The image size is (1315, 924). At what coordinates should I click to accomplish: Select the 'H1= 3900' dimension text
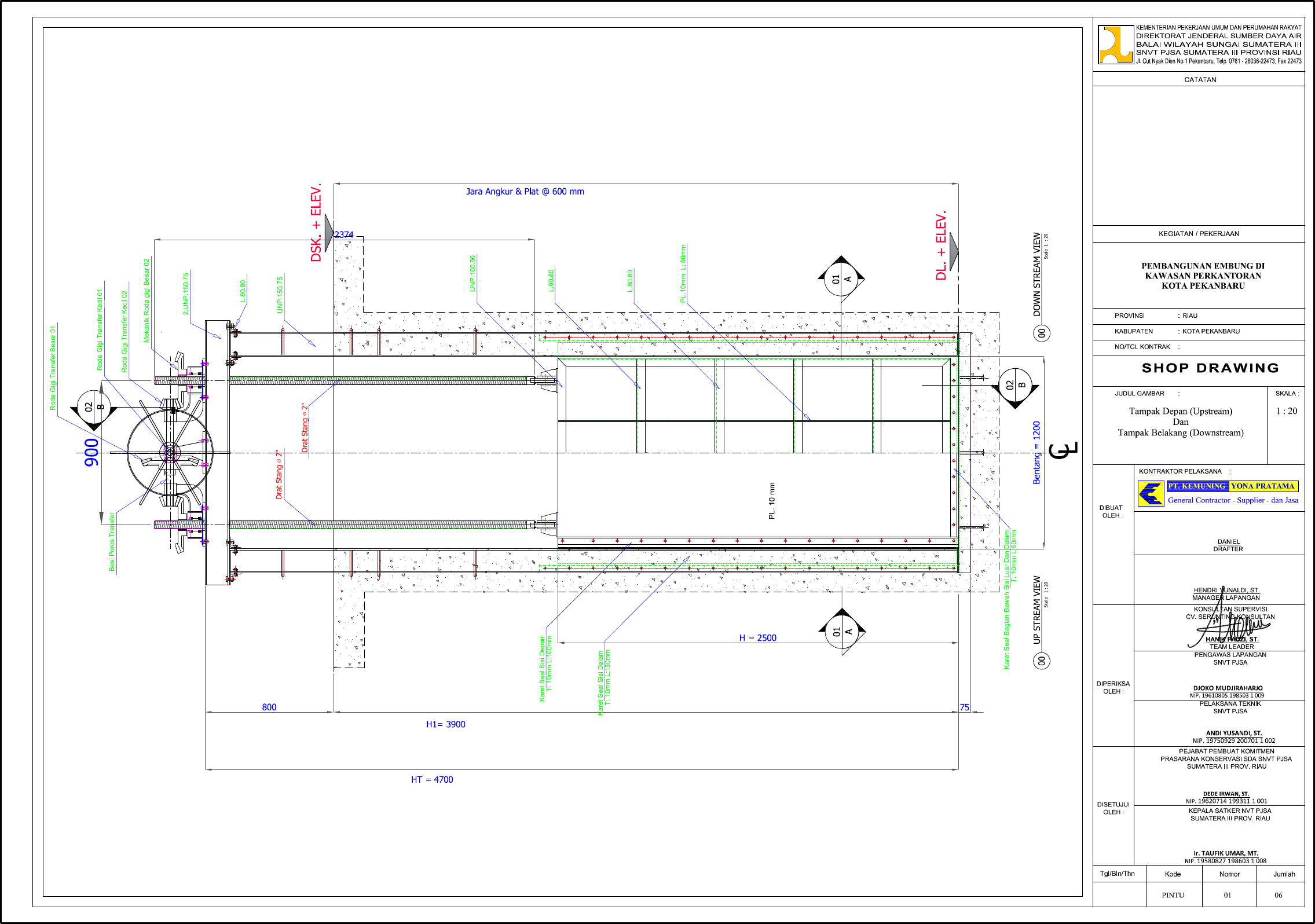click(446, 724)
